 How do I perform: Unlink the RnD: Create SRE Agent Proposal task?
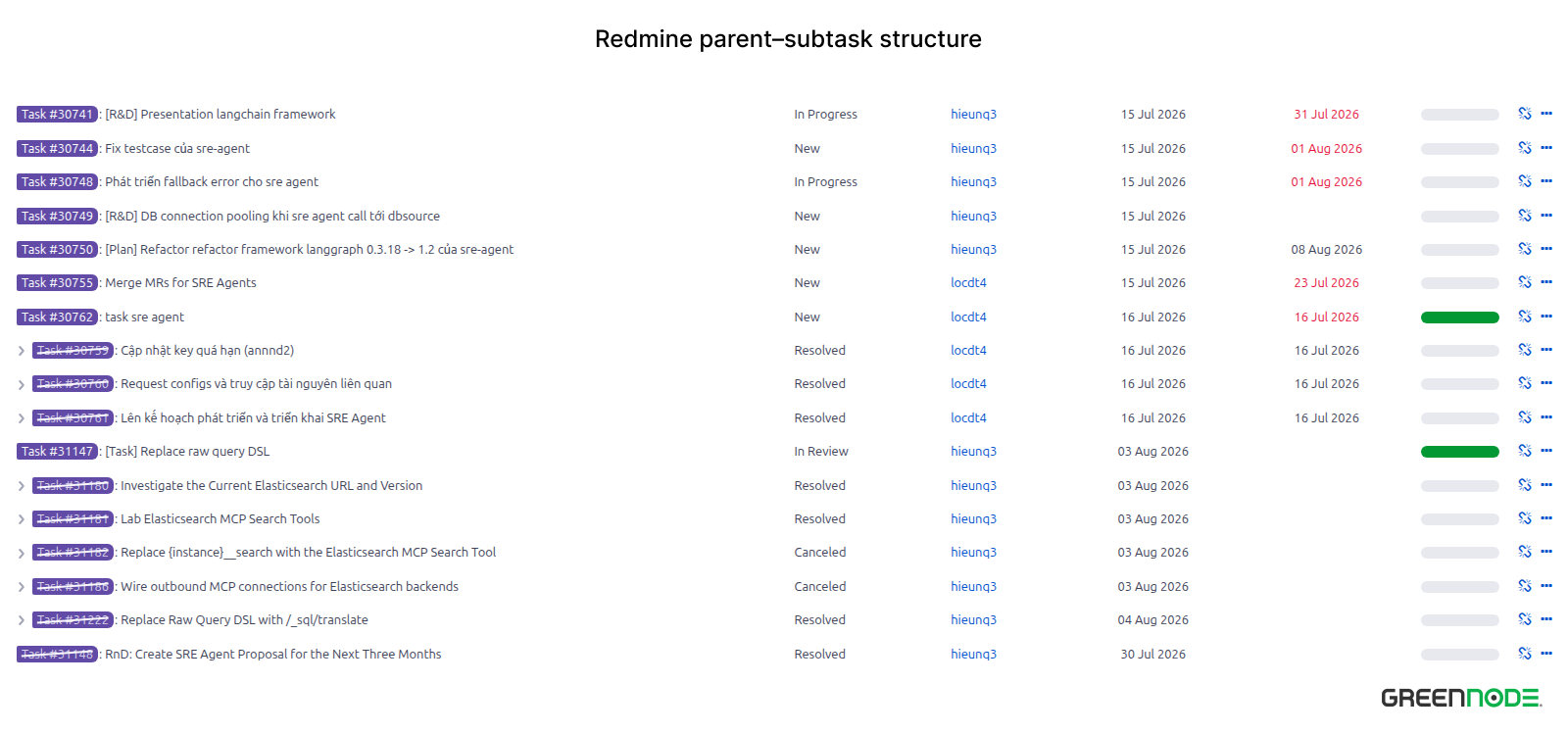coord(1525,654)
